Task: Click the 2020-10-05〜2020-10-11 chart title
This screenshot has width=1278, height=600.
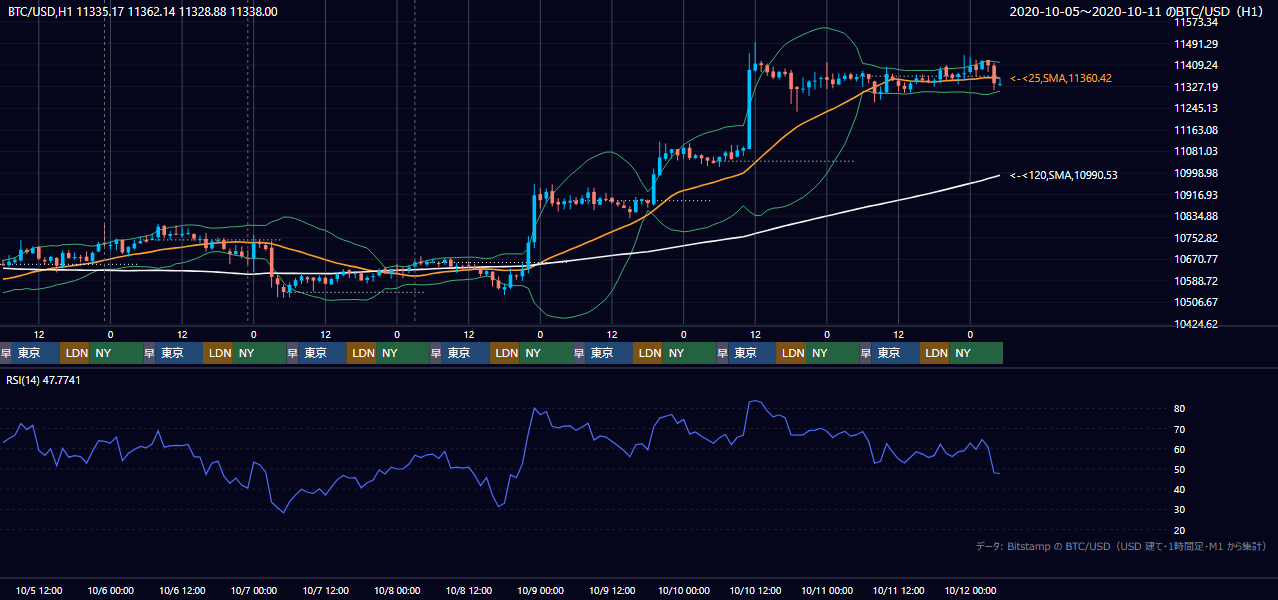Action: click(x=1138, y=12)
